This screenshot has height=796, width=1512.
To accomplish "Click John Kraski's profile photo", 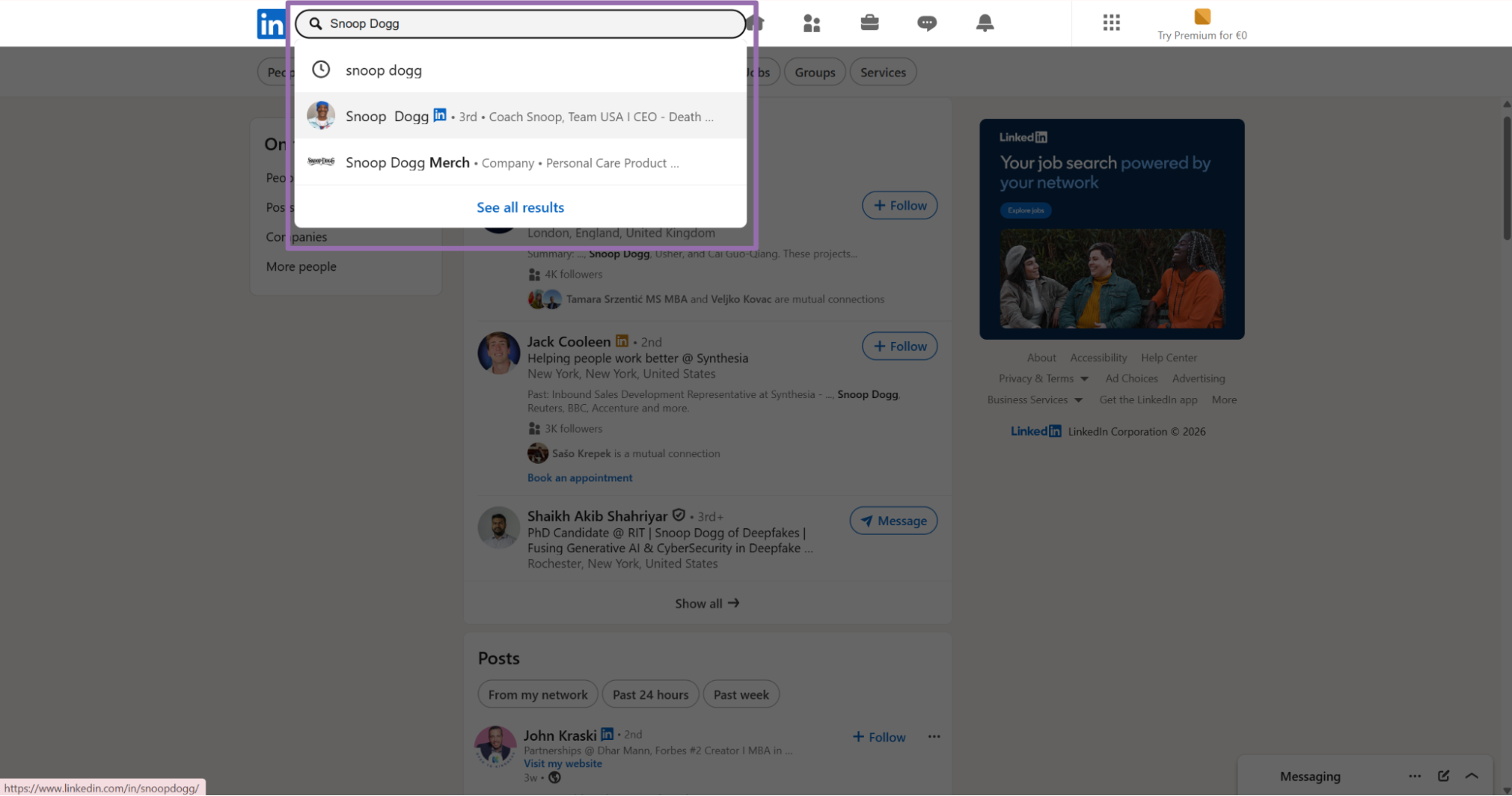I will (495, 747).
